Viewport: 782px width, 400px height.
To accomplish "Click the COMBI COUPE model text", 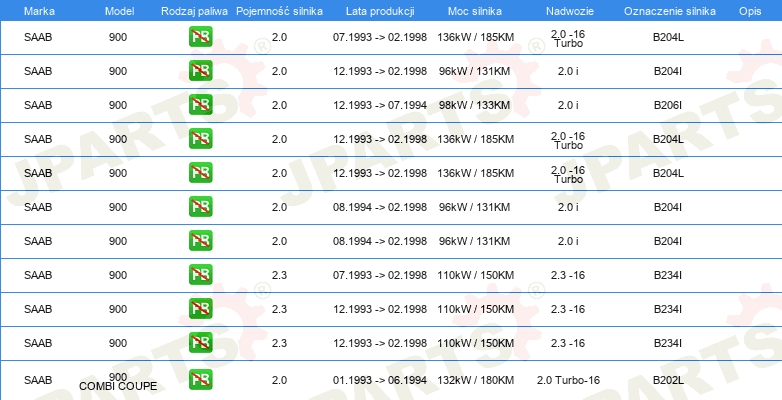I will [x=118, y=387].
